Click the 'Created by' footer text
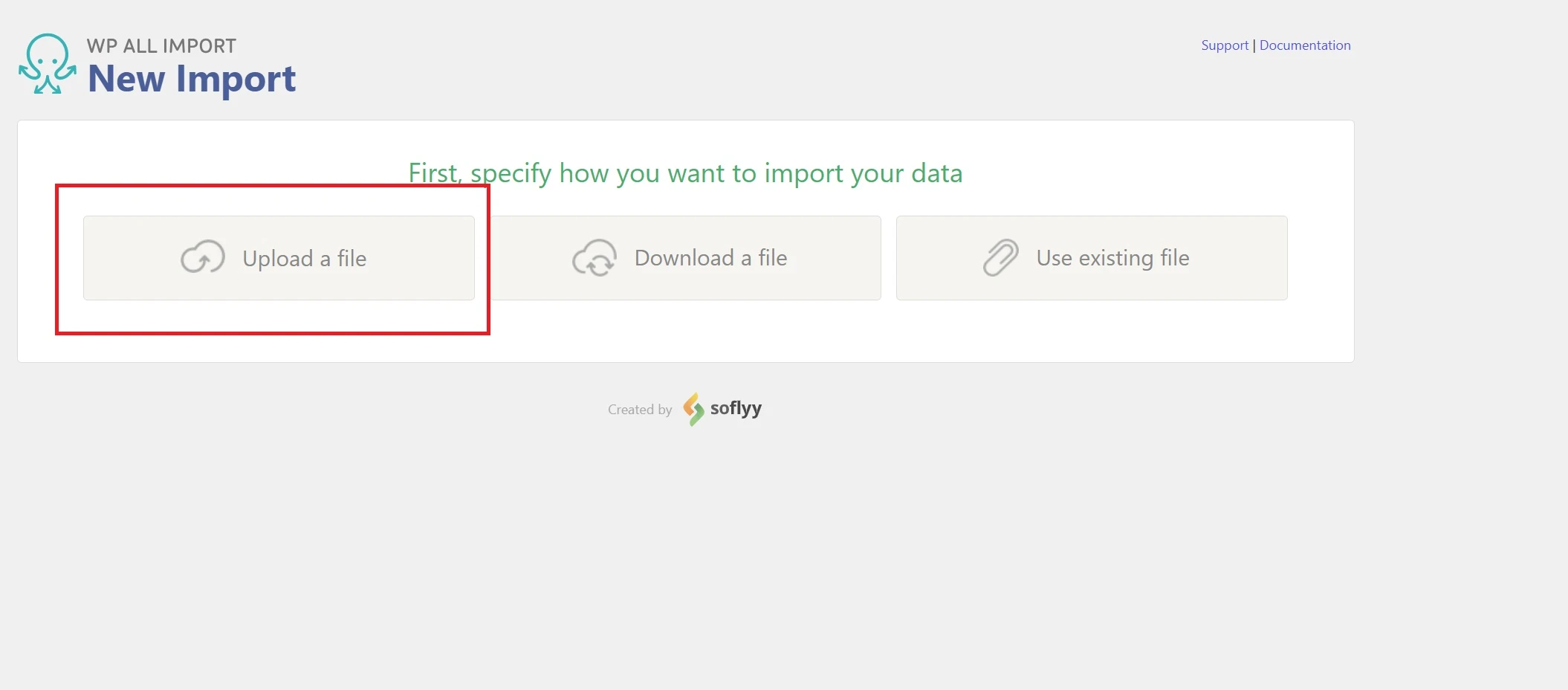 point(640,410)
